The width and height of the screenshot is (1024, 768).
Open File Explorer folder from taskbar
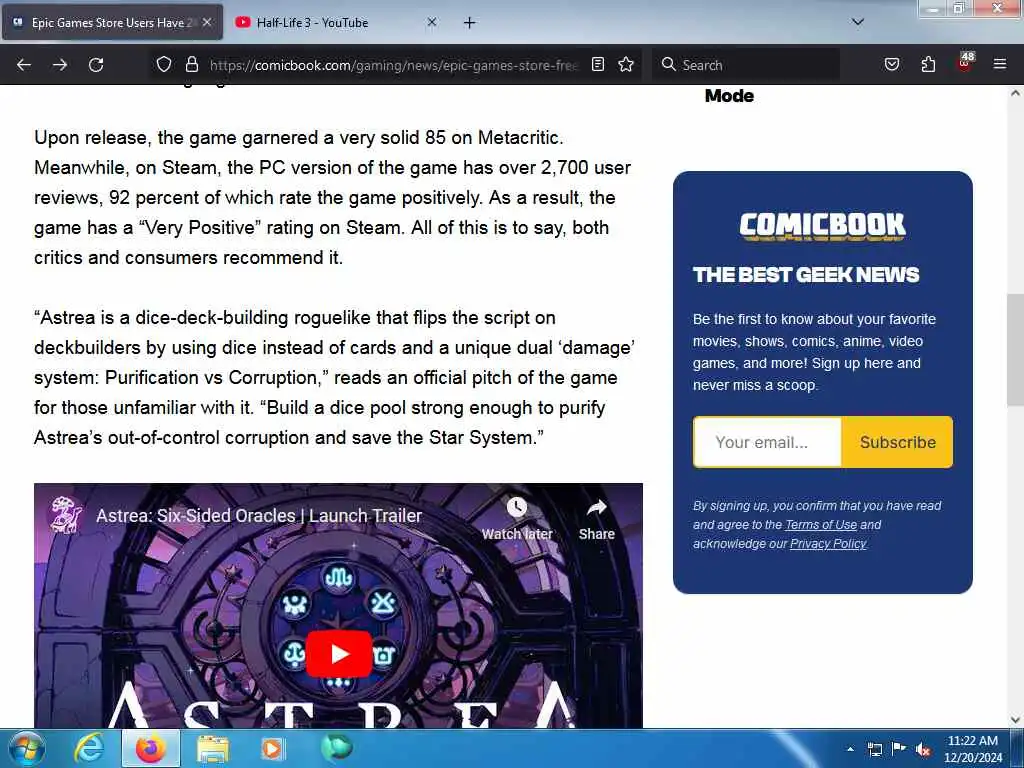coord(213,748)
